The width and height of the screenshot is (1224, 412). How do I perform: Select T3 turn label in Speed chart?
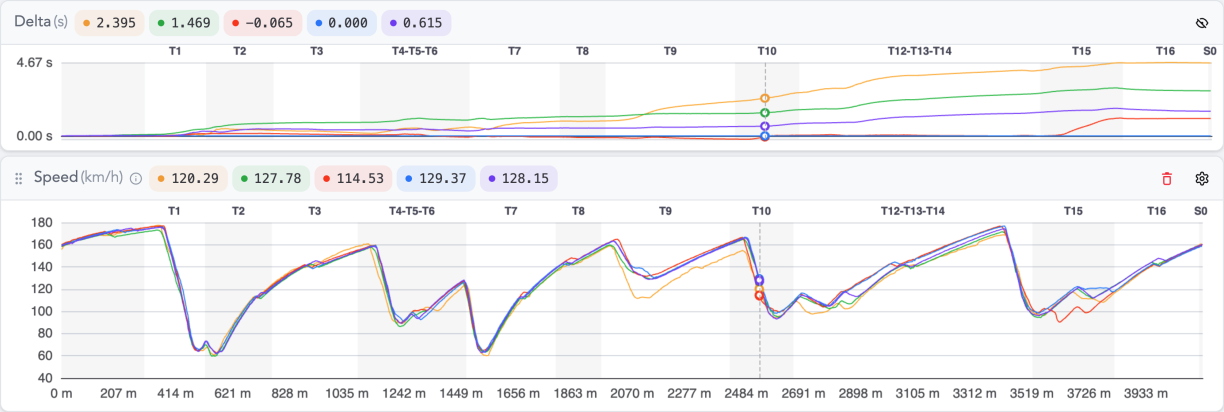tap(315, 211)
